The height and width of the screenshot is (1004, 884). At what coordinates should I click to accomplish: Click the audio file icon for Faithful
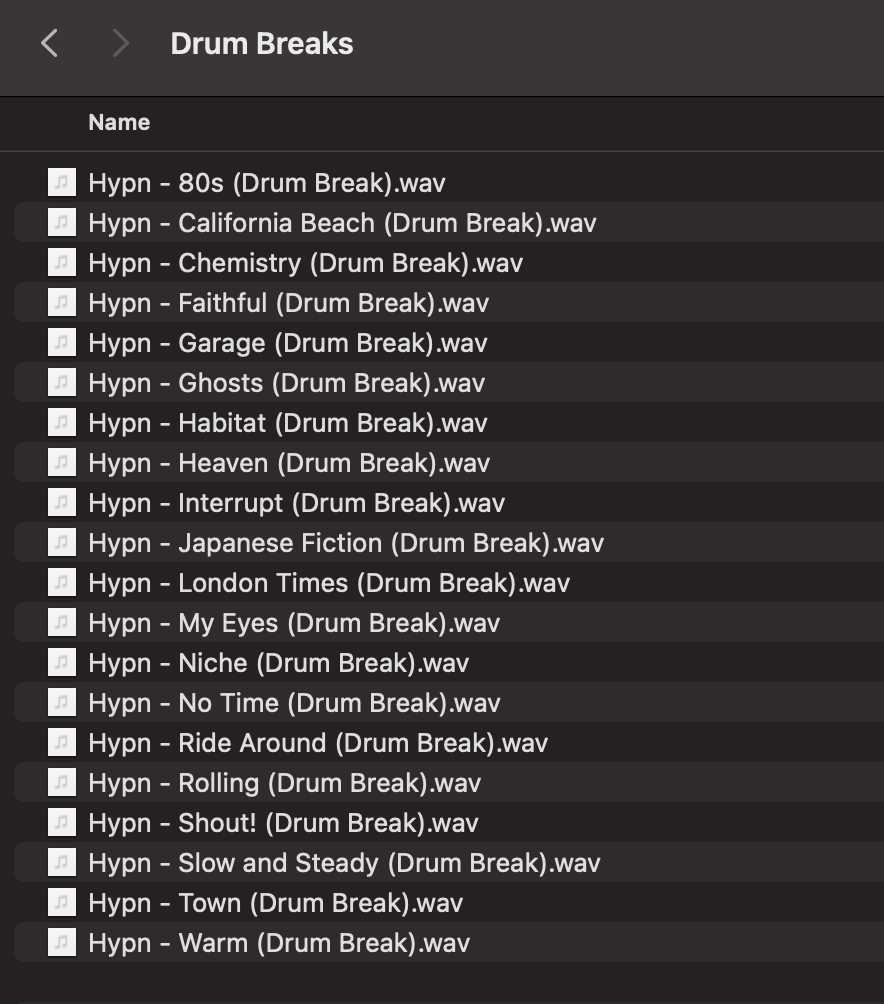(x=61, y=303)
